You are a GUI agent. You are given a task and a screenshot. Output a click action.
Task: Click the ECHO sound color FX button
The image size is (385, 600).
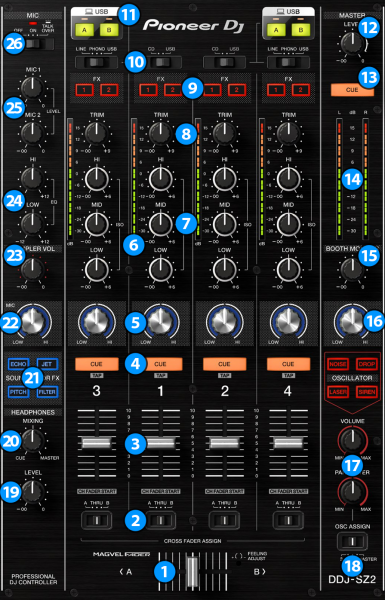pyautogui.click(x=18, y=364)
